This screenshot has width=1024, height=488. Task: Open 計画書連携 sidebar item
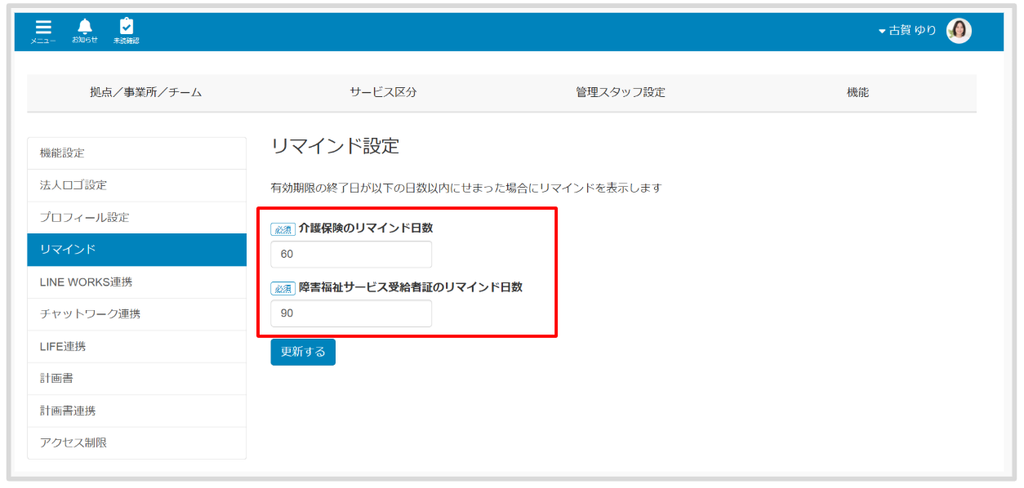coord(137,411)
